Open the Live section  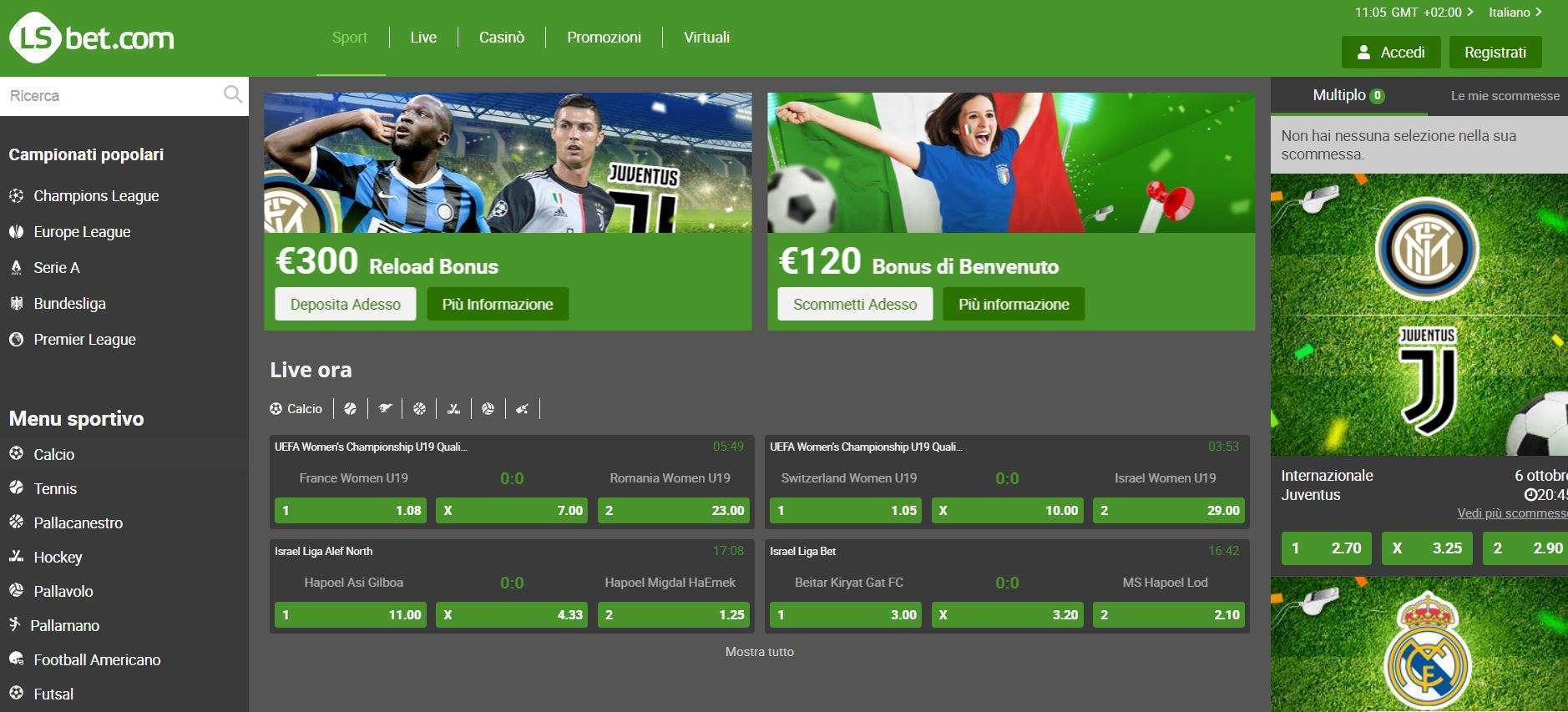(423, 38)
